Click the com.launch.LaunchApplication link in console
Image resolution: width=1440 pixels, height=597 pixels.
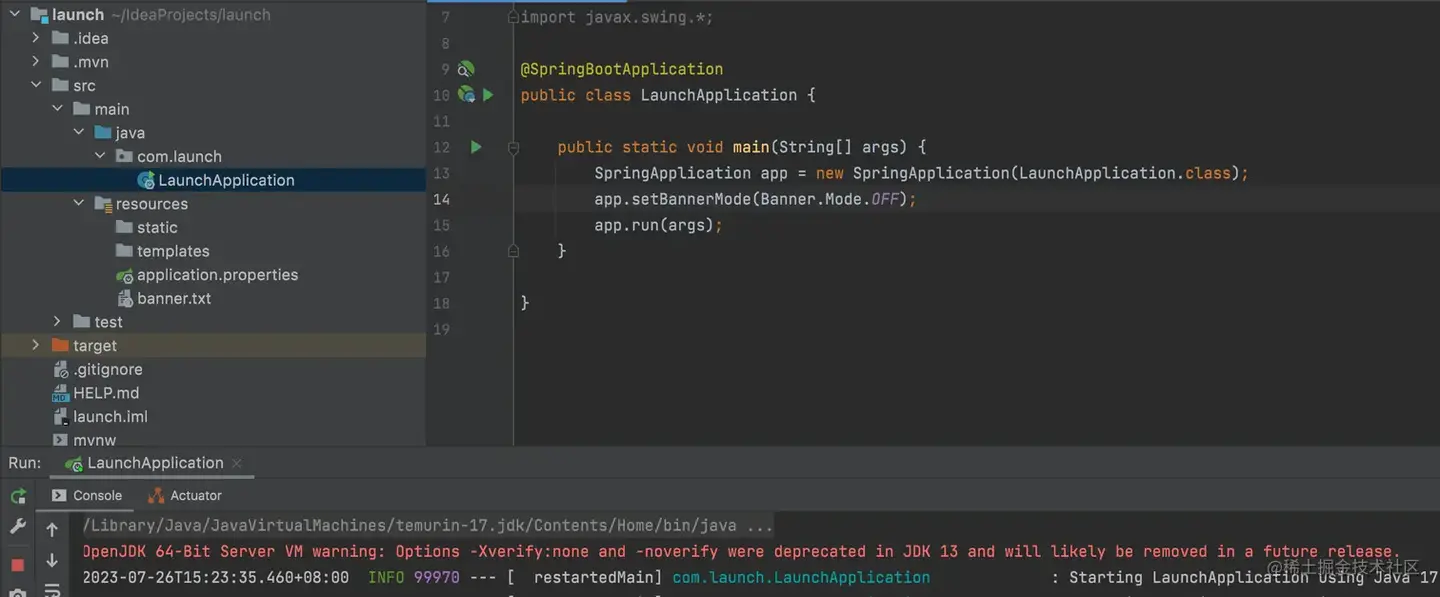(x=800, y=577)
